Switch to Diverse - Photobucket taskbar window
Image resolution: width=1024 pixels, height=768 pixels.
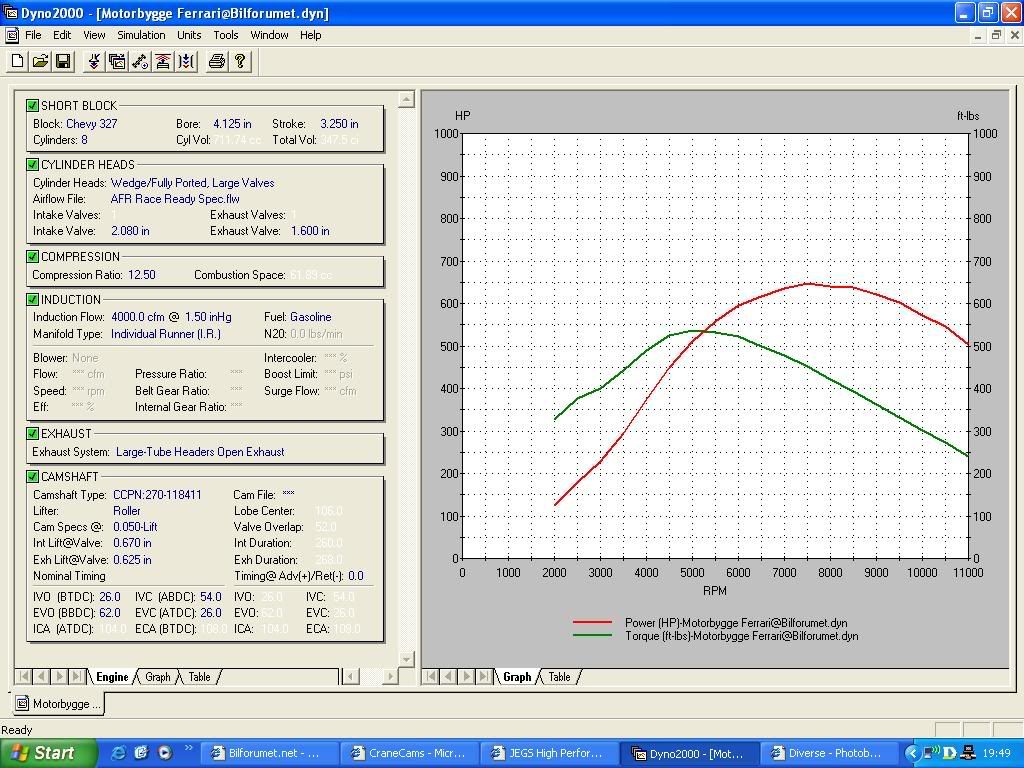829,753
